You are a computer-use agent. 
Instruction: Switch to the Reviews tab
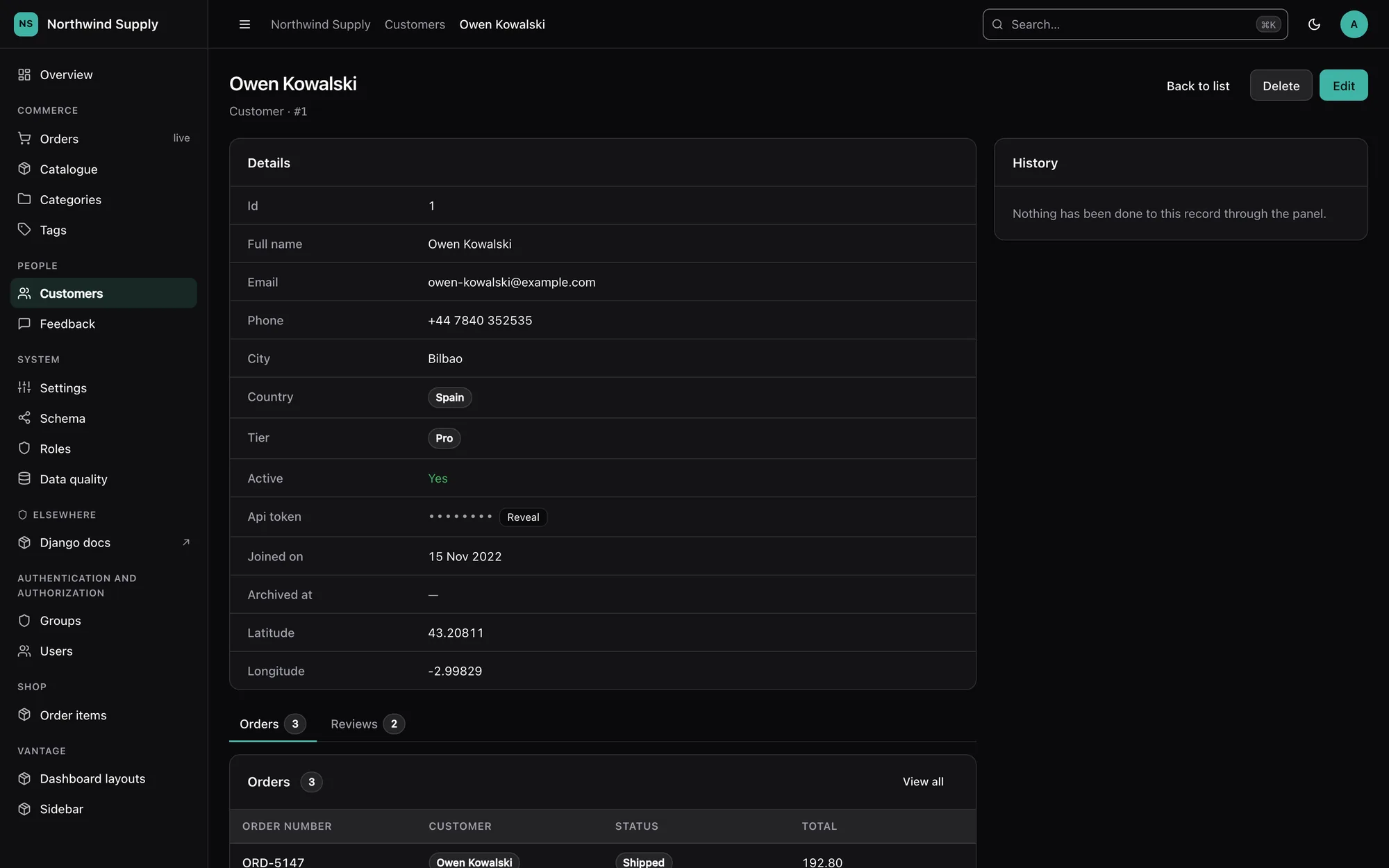pyautogui.click(x=367, y=724)
